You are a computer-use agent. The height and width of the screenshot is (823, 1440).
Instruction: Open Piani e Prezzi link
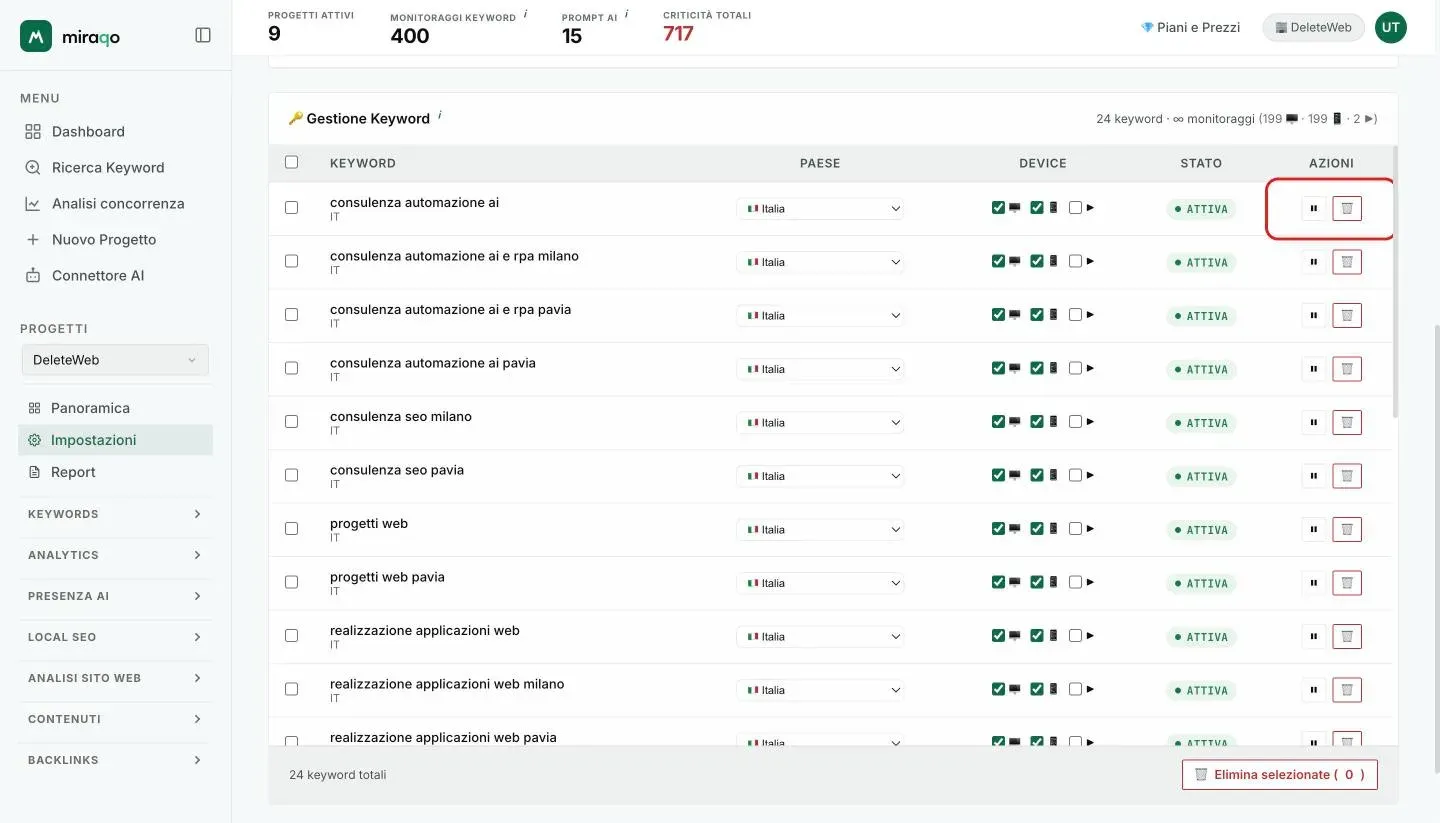point(1190,28)
